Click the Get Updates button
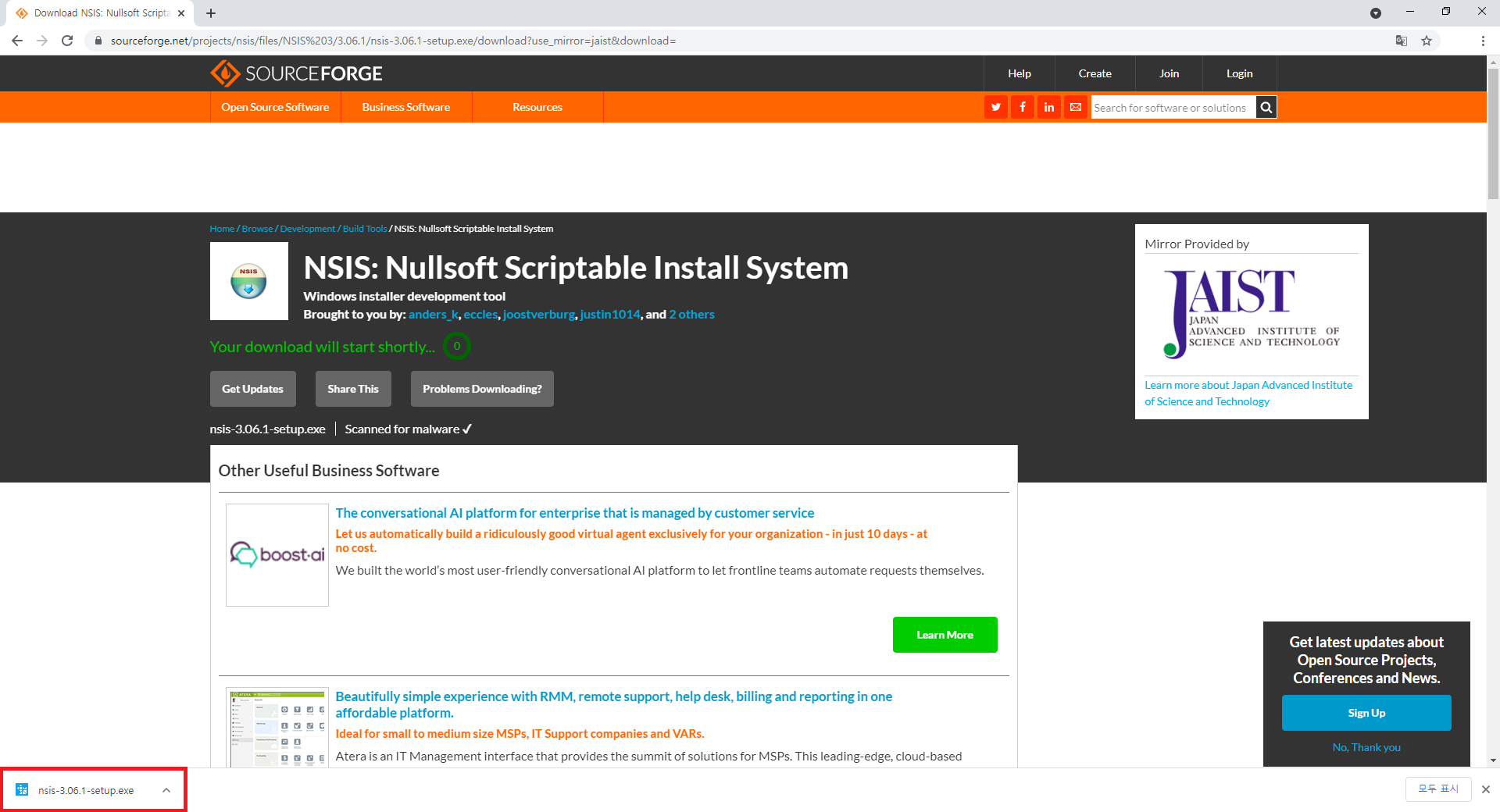1500x812 pixels. [x=252, y=389]
